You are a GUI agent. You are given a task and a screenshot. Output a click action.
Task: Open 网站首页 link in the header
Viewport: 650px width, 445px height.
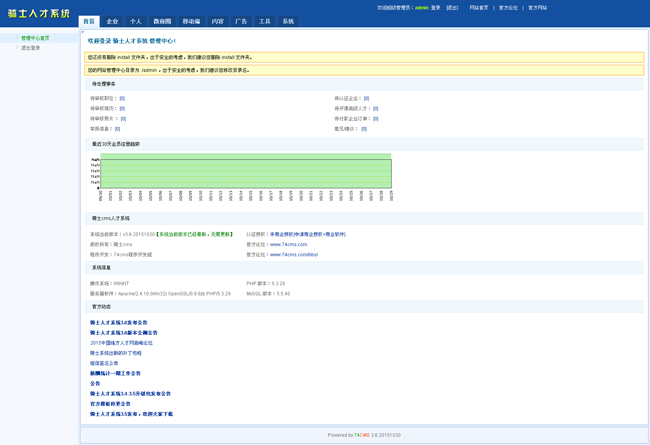pos(479,7)
